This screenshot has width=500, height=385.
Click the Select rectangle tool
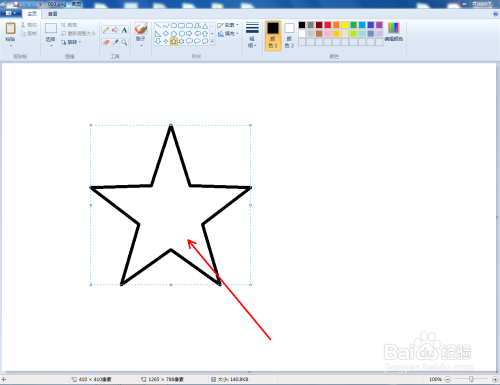[51, 28]
